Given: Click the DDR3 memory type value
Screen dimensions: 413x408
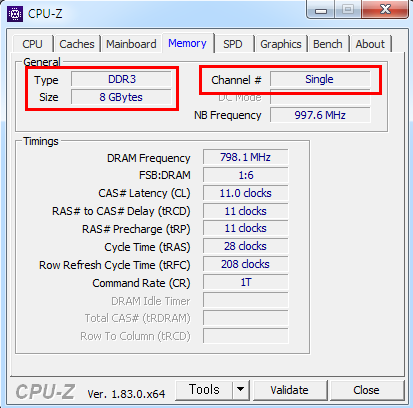Looking at the screenshot, I should (122, 79).
